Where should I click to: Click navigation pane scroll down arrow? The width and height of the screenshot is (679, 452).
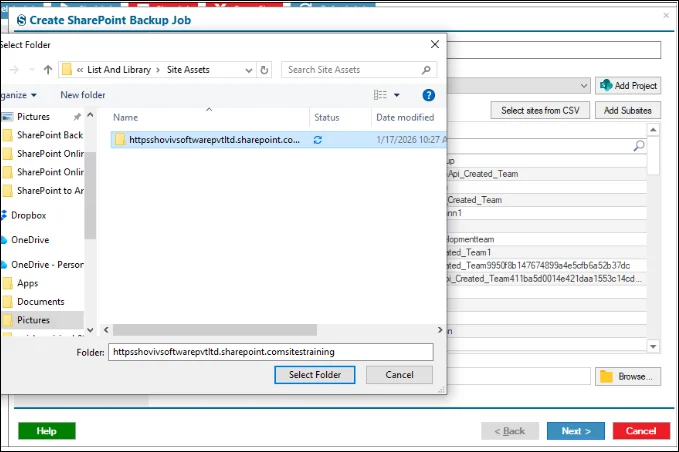click(x=90, y=330)
